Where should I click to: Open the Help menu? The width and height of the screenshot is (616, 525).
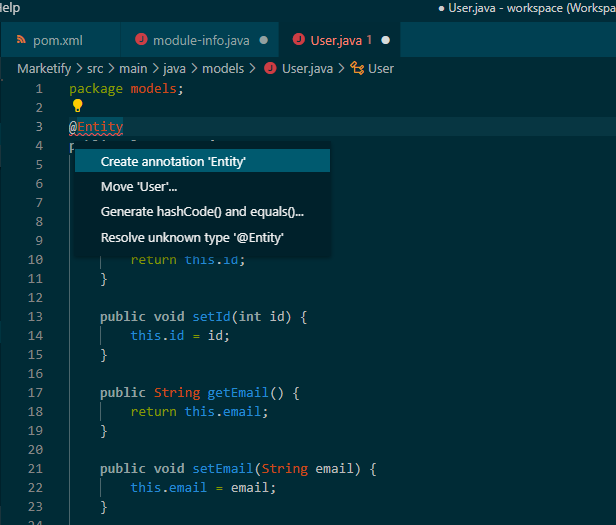point(10,8)
